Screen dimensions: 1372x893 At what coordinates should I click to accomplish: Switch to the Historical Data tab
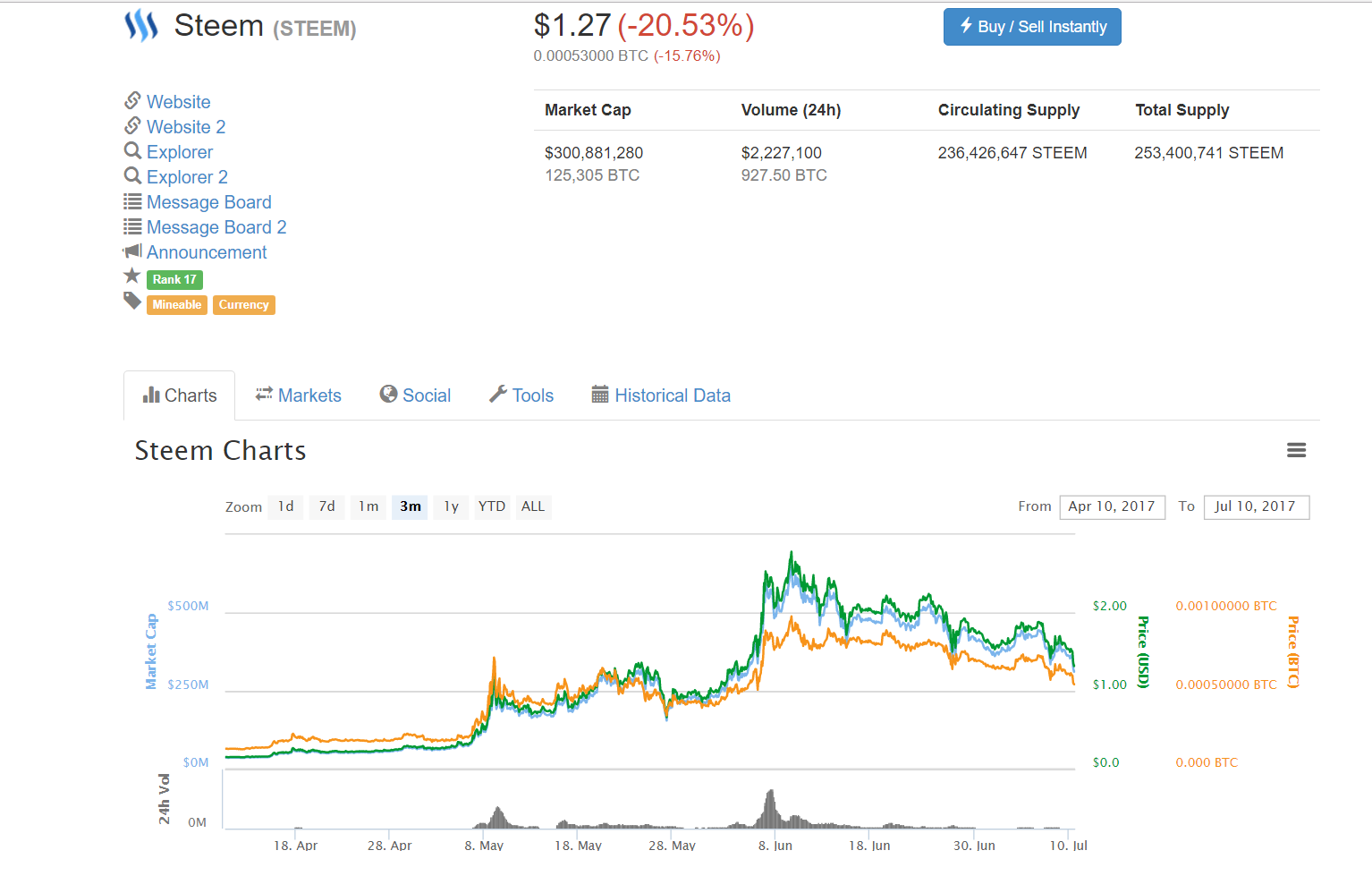click(x=661, y=395)
